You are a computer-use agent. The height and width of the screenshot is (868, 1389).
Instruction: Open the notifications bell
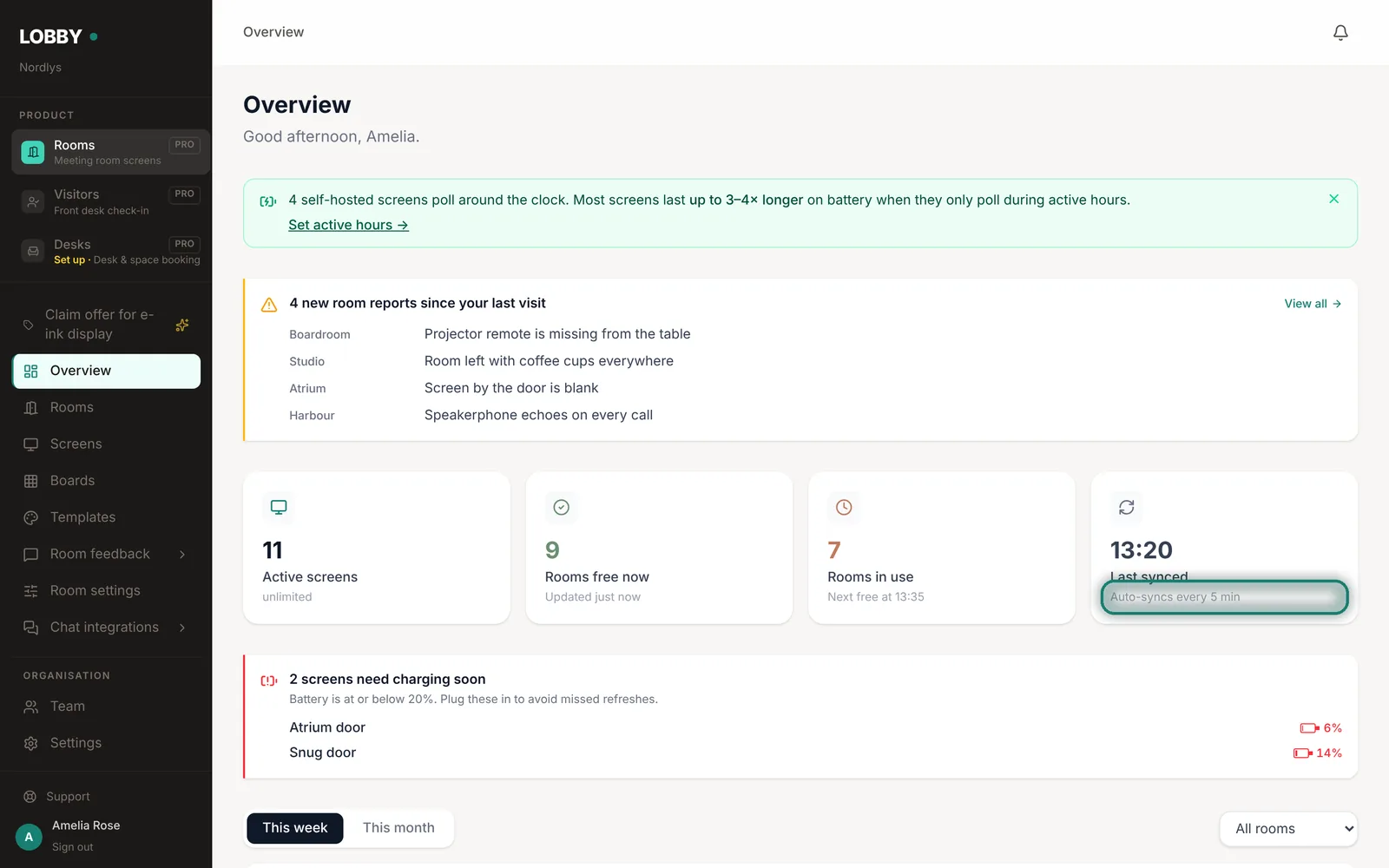coord(1340,32)
